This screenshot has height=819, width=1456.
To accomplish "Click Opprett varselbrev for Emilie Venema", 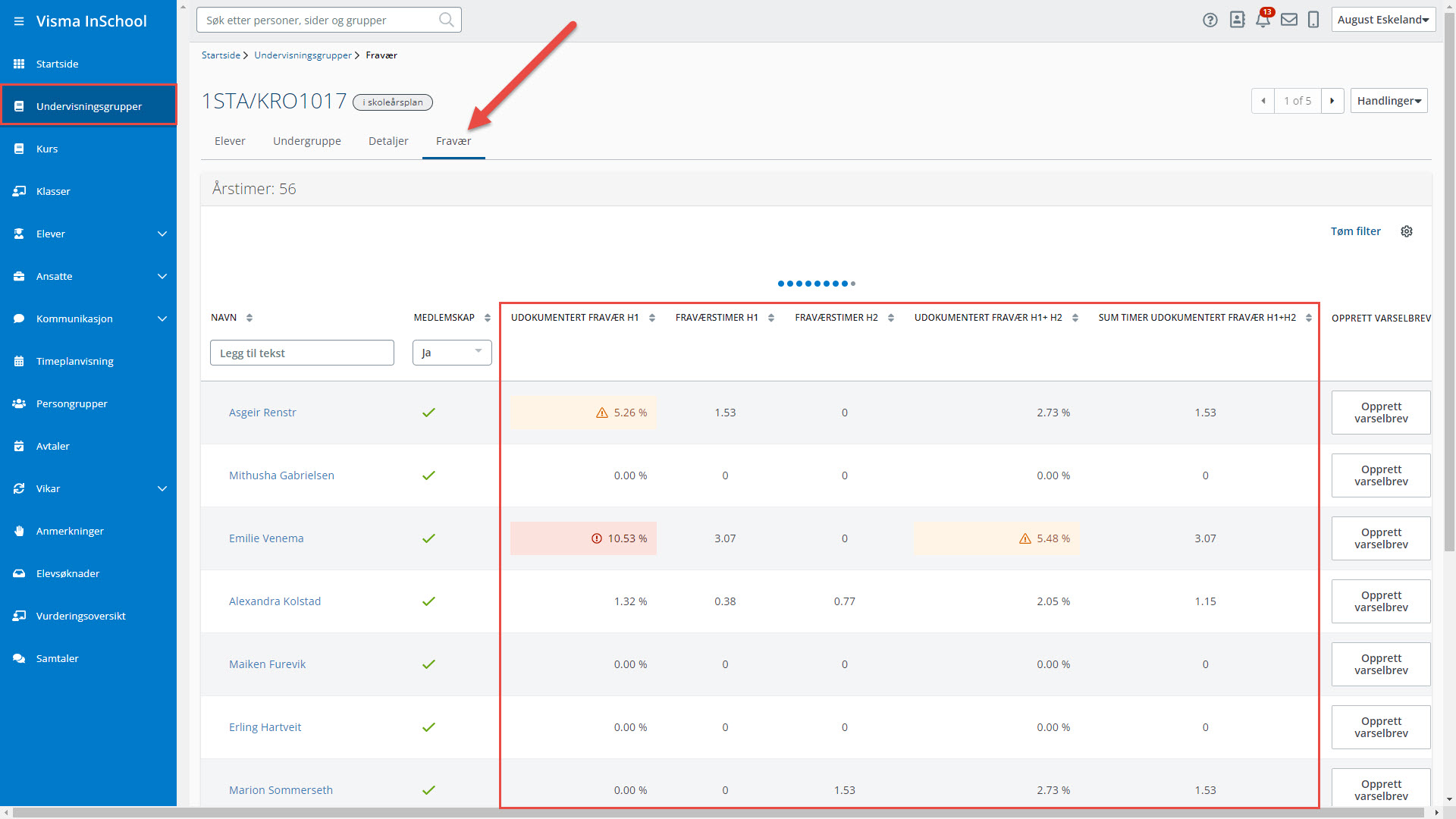I will pyautogui.click(x=1380, y=538).
